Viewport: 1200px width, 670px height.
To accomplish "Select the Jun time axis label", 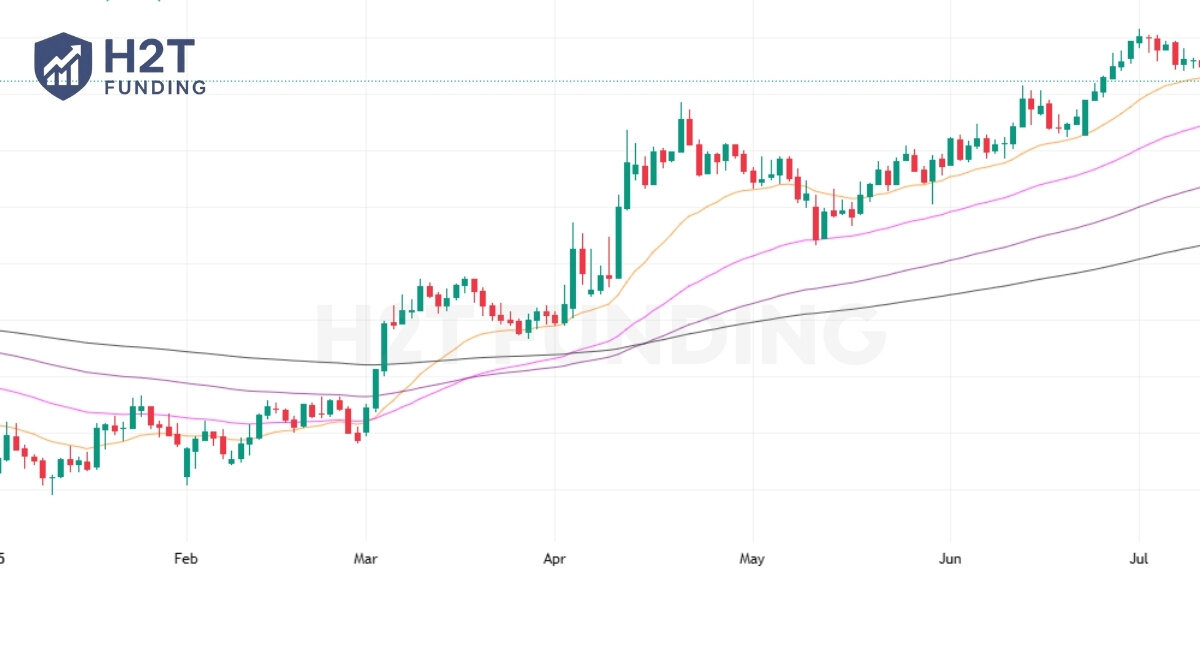I will pyautogui.click(x=950, y=558).
